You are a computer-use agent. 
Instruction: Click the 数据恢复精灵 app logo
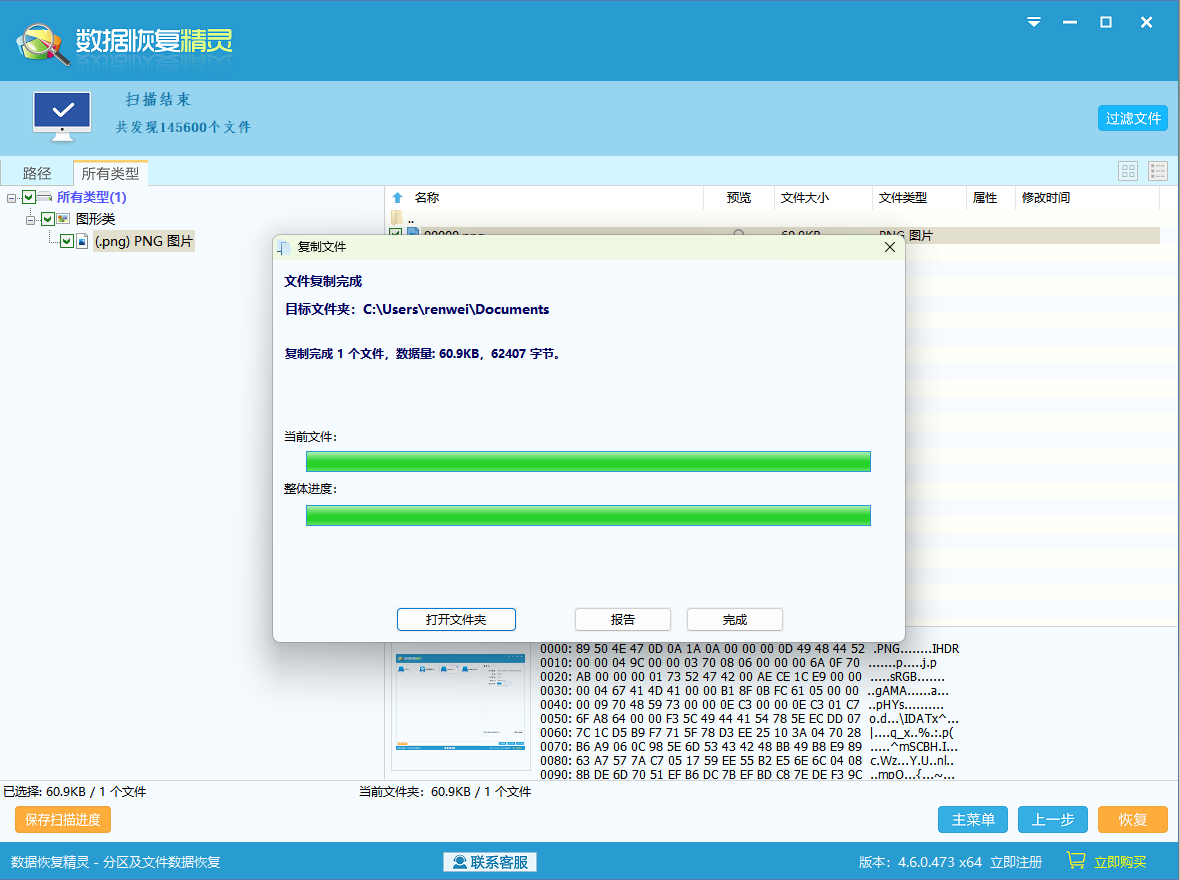[x=42, y=42]
